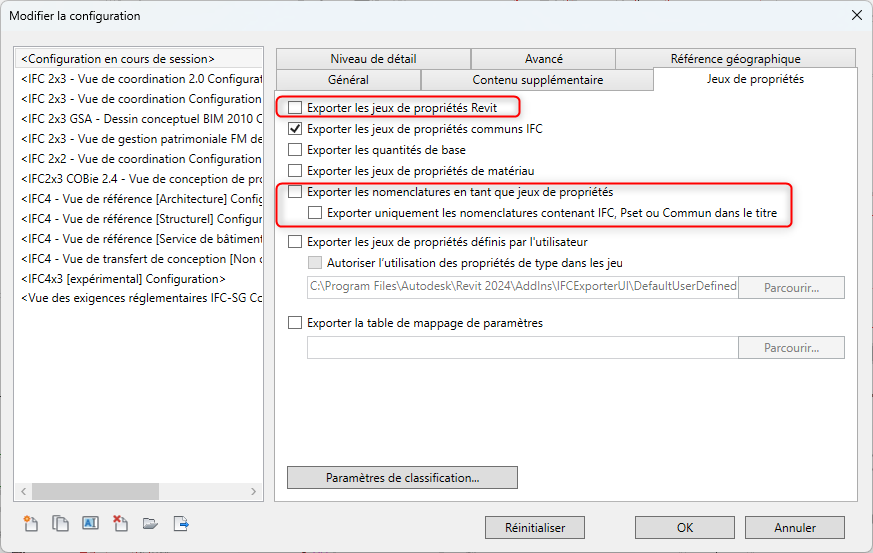Viewport: 873px width, 553px height.
Task: Enable Exporter les jeux de propriétés Revit
Action: 295,107
